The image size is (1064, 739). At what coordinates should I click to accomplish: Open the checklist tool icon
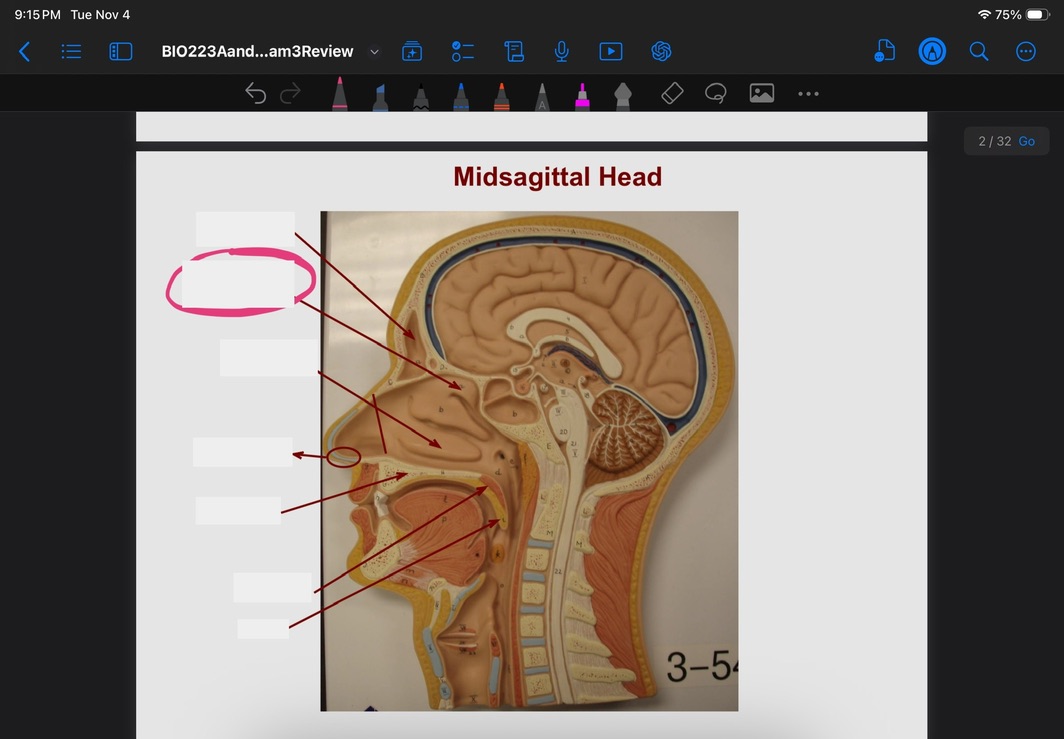click(x=462, y=51)
